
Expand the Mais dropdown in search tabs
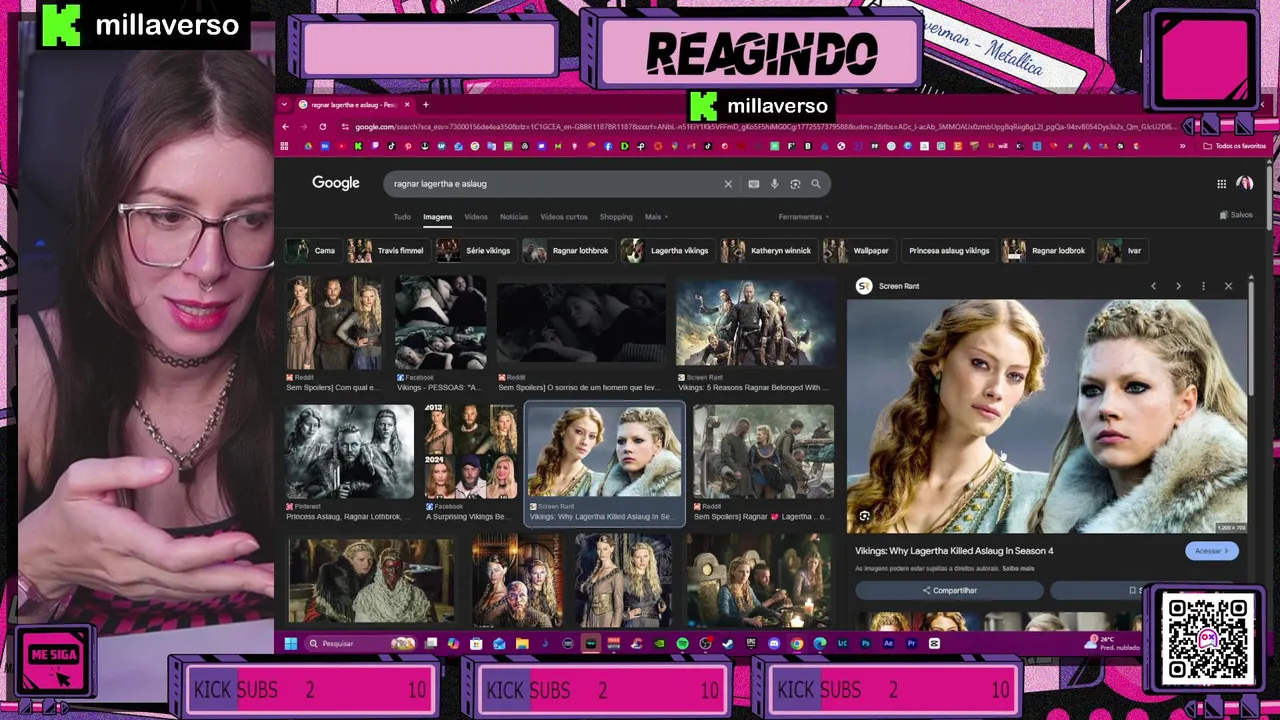656,217
